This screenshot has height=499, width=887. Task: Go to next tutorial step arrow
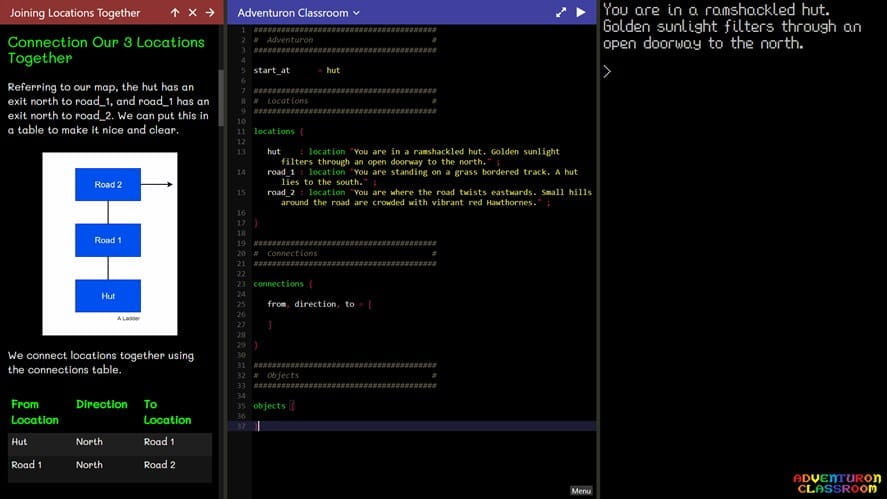(x=209, y=13)
